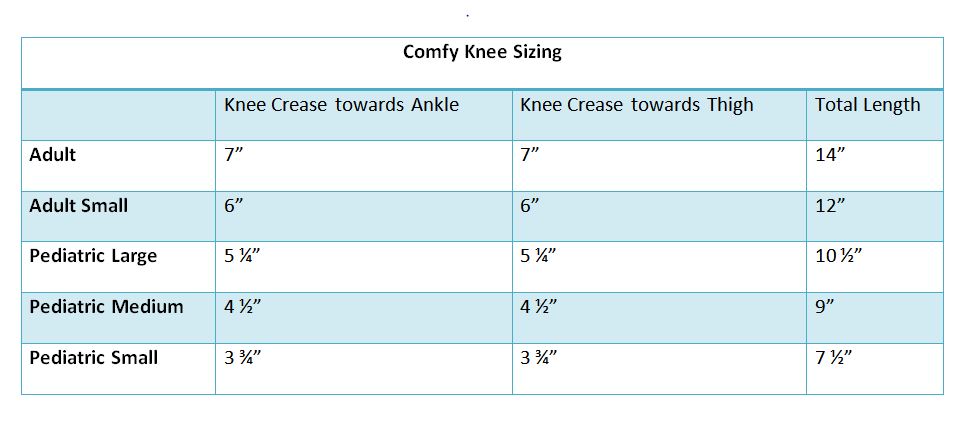Select the Knee Crease towards Thigh header

pyautogui.click(x=637, y=105)
